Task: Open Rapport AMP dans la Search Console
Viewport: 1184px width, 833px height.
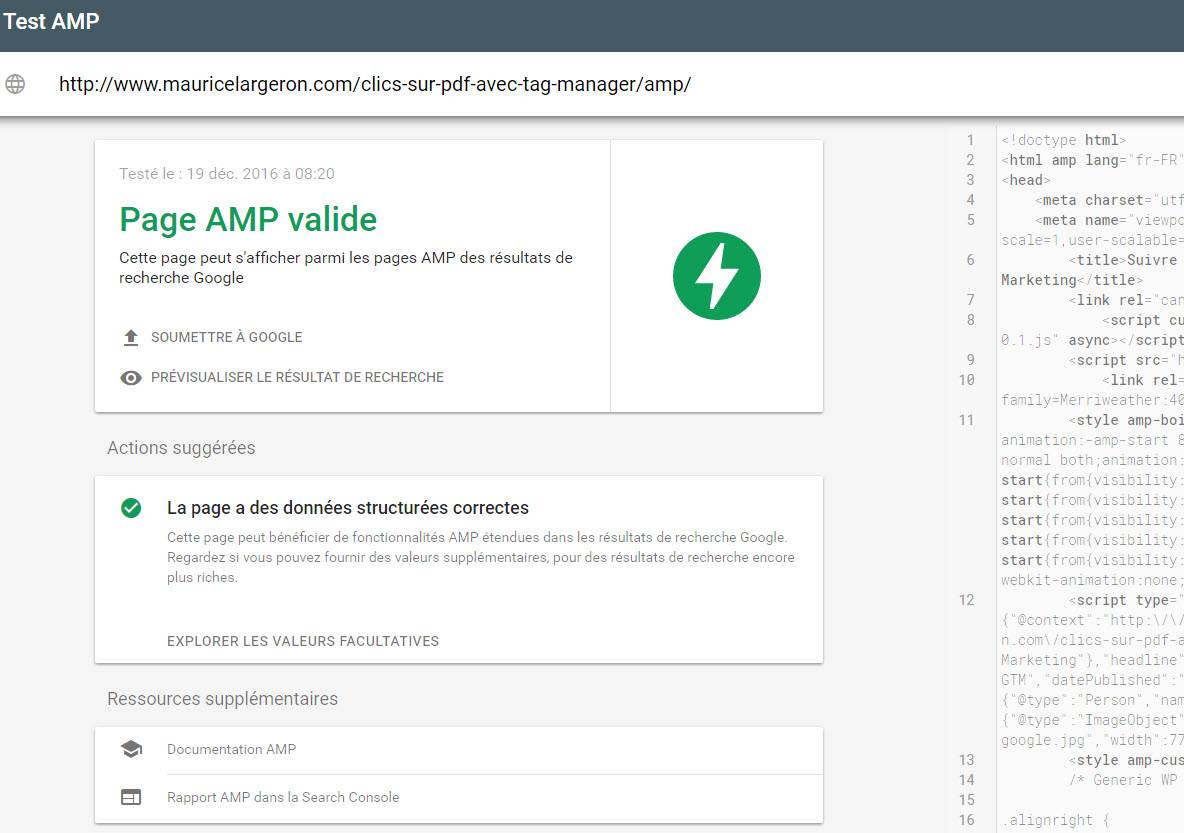Action: (x=283, y=797)
